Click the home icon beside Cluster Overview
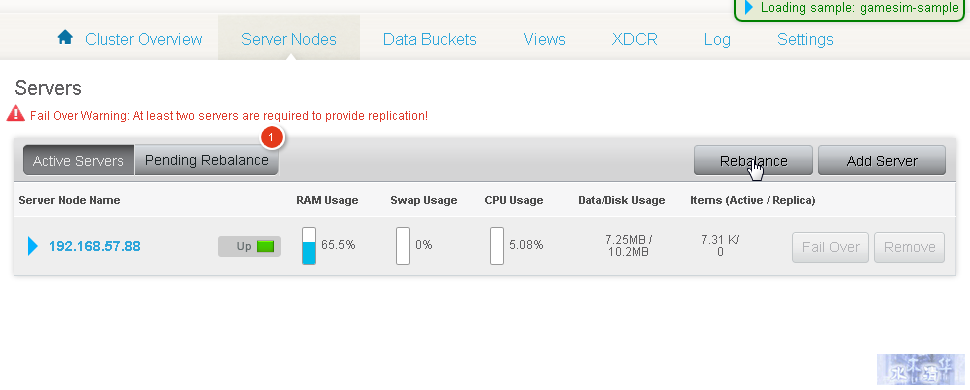The image size is (970, 390). tap(65, 38)
